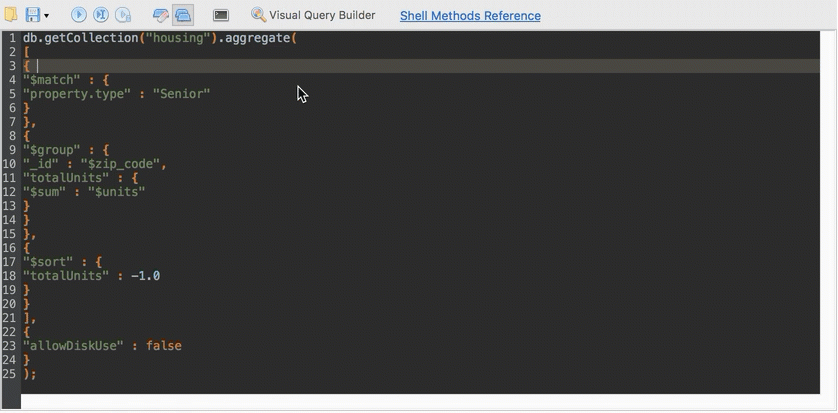Viewport: 838px width, 413px height.
Task: Run the selected text with the third play icon
Action: pyautogui.click(x=123, y=15)
